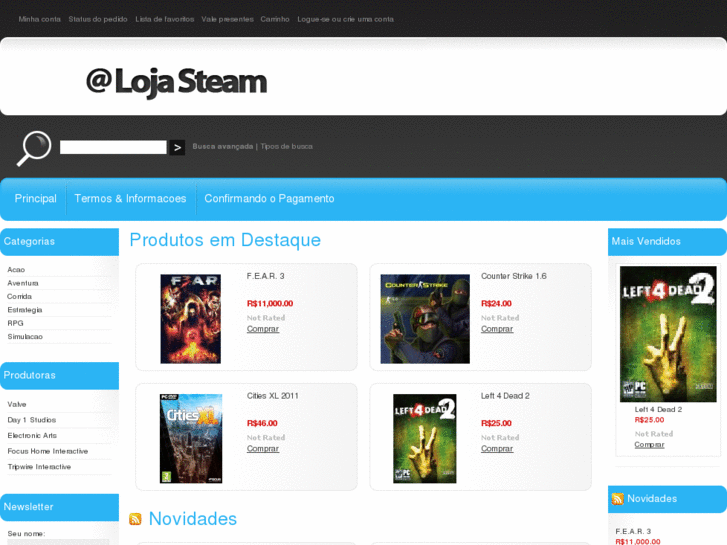
Task: Open F.E.A.R. 3 title in Produtos em Destaque
Action: coord(266,276)
